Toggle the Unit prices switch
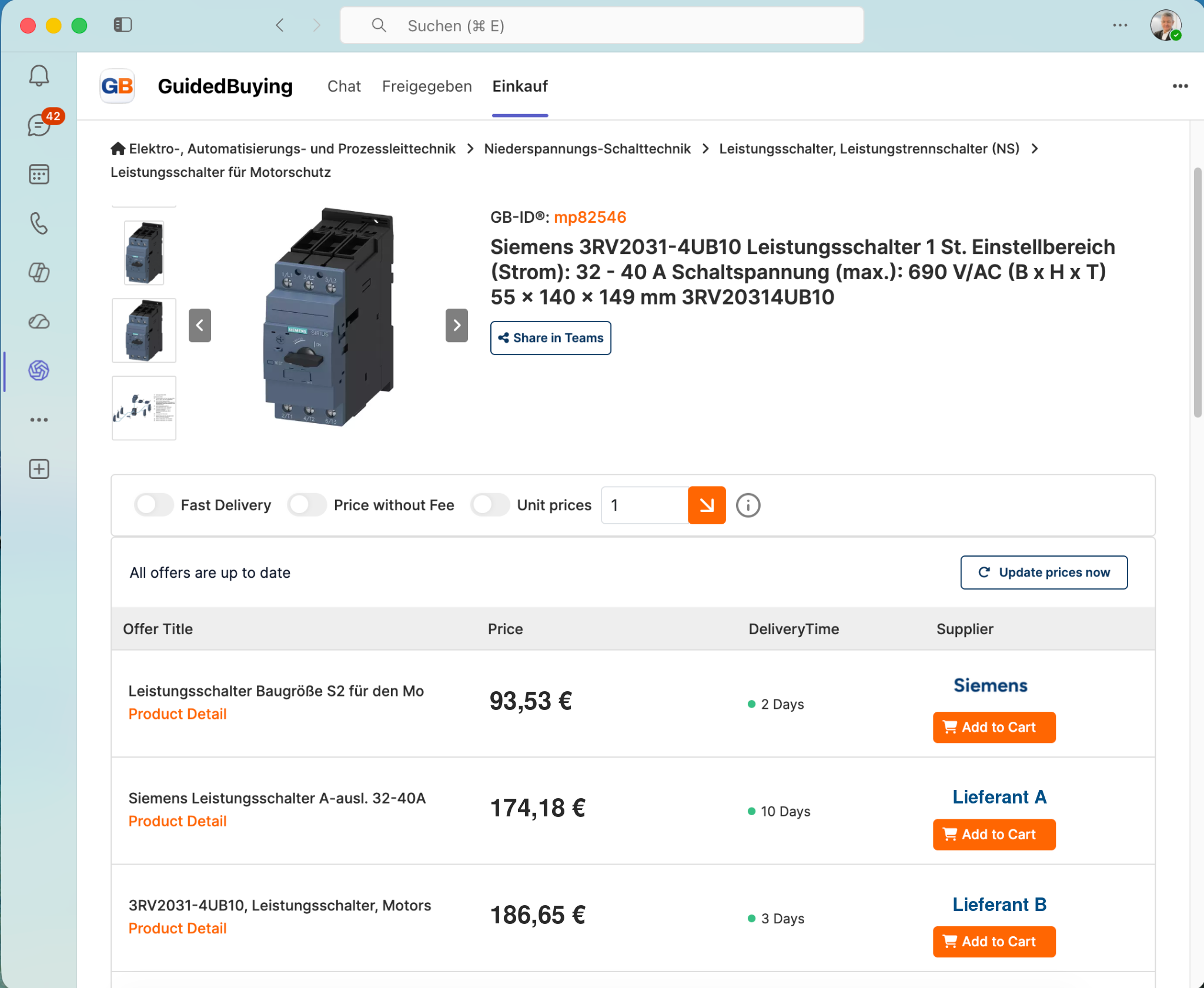Image resolution: width=1204 pixels, height=988 pixels. tap(490, 505)
